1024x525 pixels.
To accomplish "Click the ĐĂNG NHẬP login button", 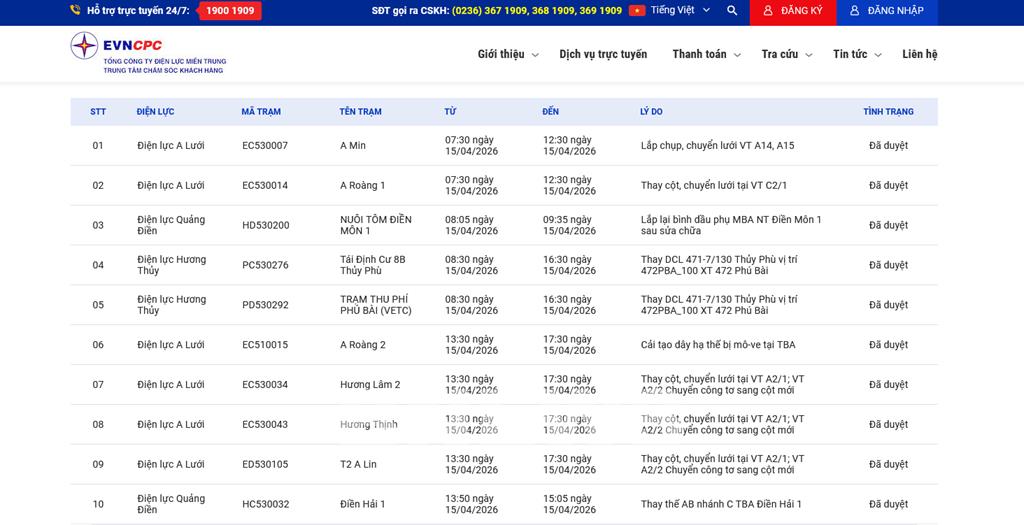I will click(x=886, y=11).
